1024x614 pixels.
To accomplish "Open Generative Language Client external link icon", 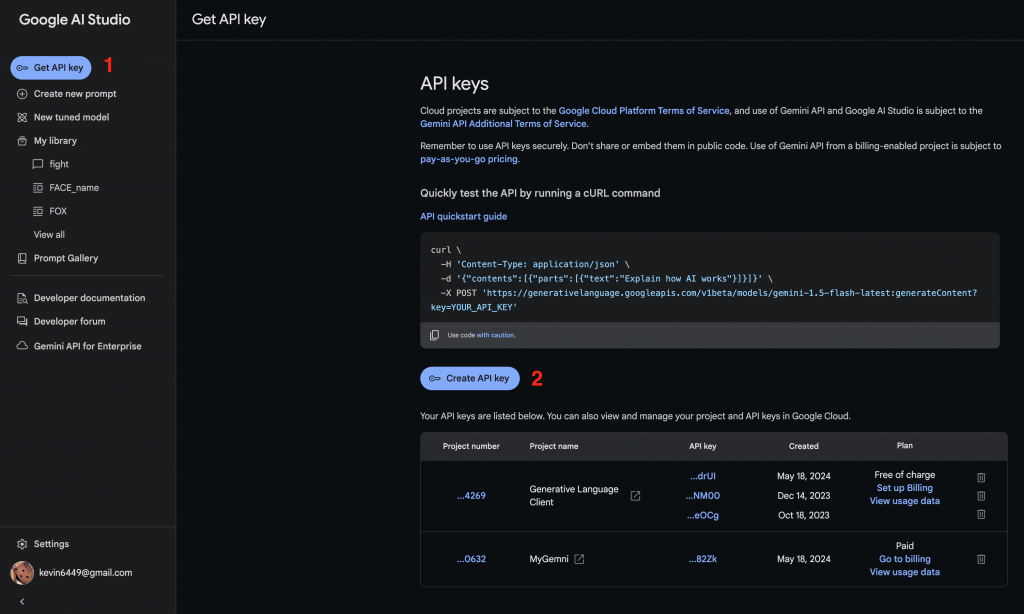I will [x=635, y=496].
